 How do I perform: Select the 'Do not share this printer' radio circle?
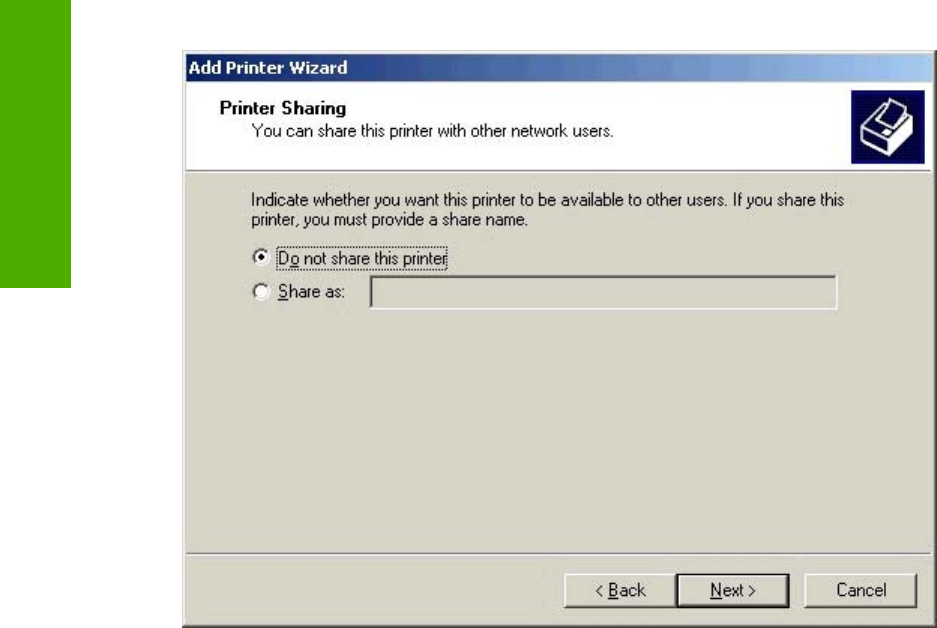[x=262, y=258]
